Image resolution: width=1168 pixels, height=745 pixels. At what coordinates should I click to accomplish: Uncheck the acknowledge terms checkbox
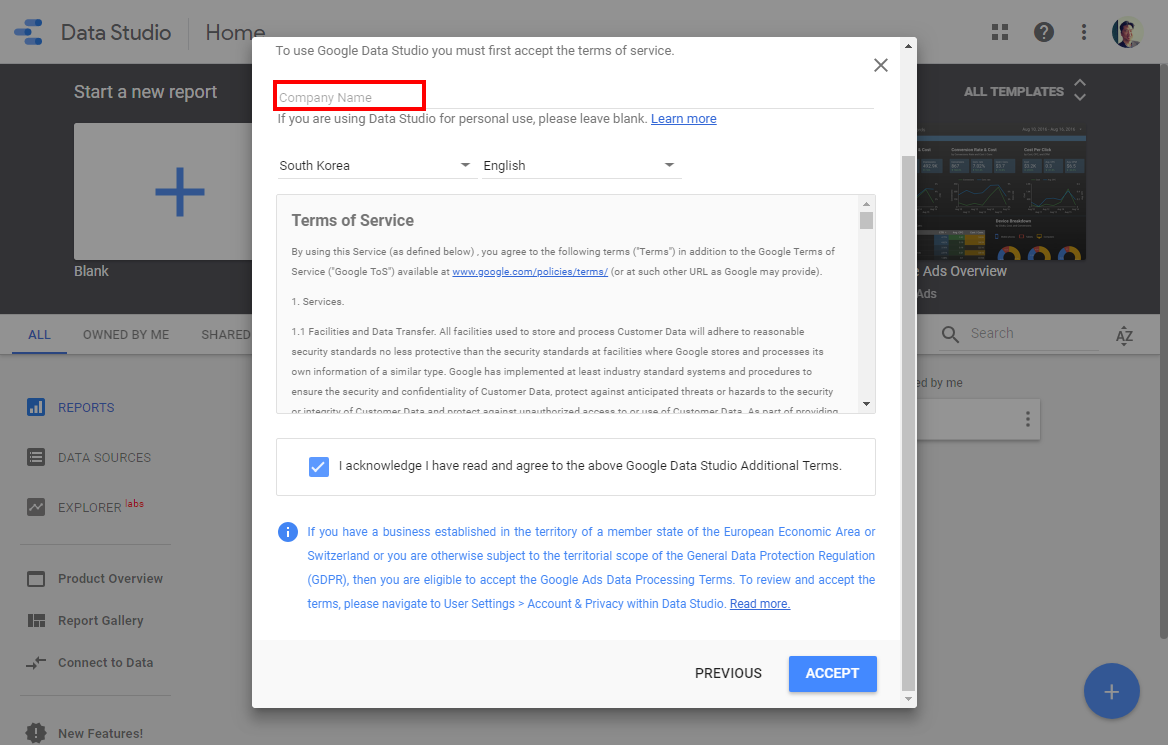(x=319, y=466)
